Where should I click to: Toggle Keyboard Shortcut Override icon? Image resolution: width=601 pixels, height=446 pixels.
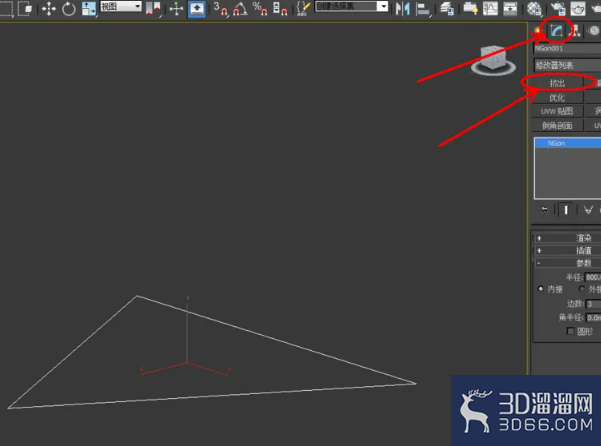197,8
